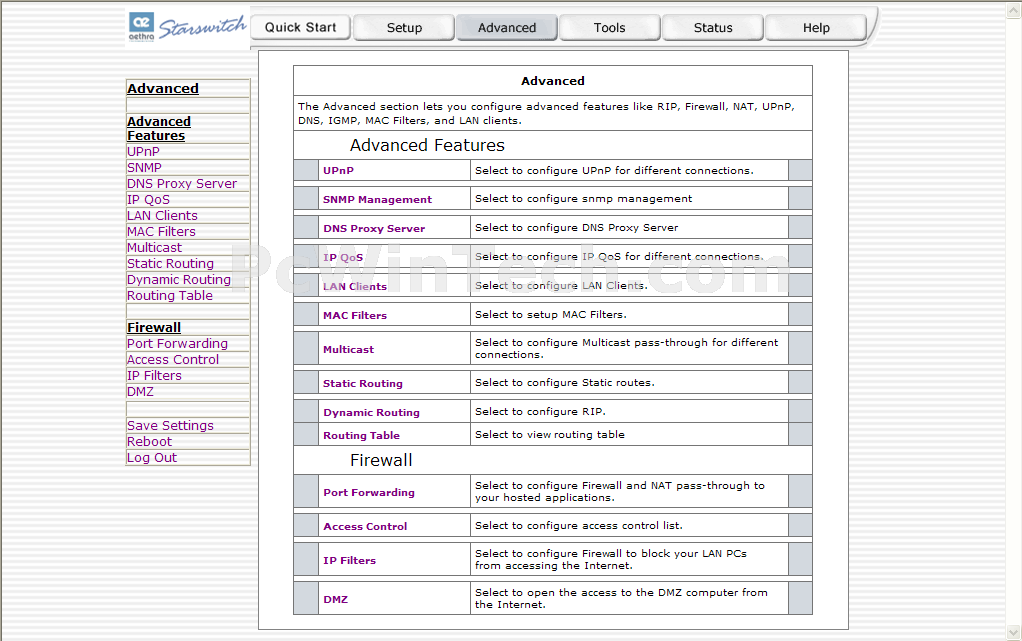Open the Quick Start tab

(x=300, y=27)
